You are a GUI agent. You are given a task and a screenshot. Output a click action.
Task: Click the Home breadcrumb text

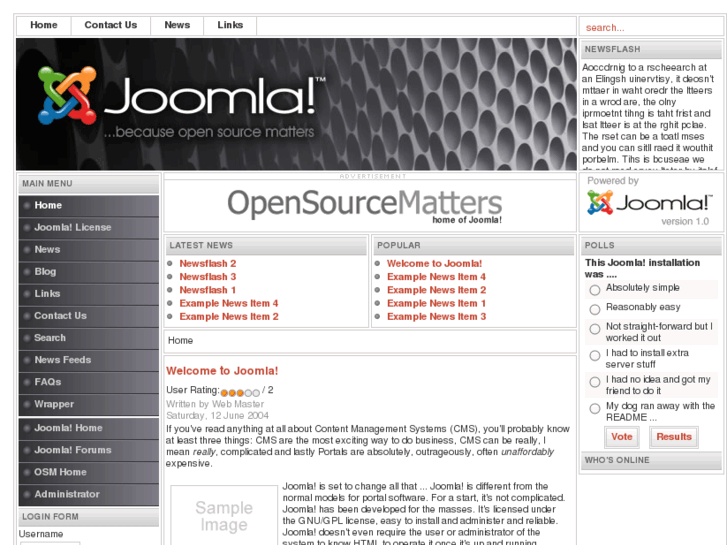pyautogui.click(x=180, y=340)
